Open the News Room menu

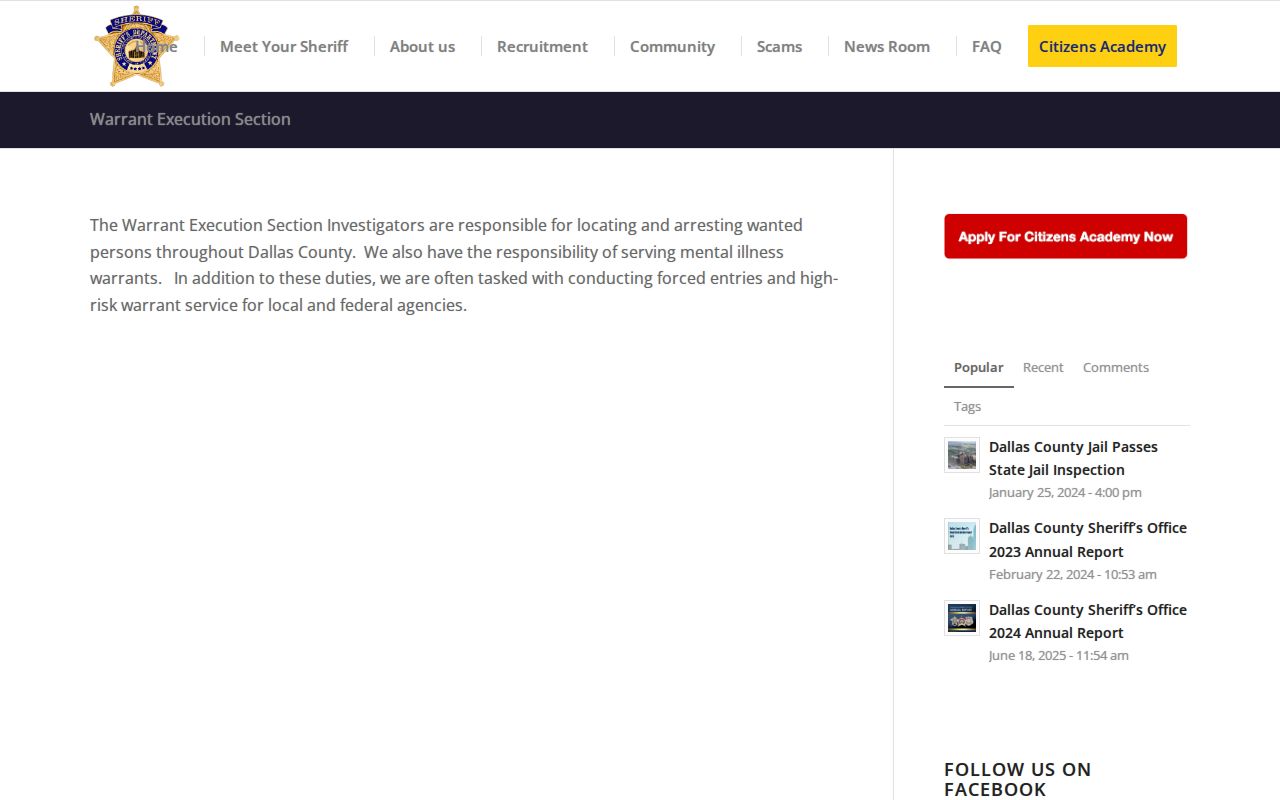(887, 46)
